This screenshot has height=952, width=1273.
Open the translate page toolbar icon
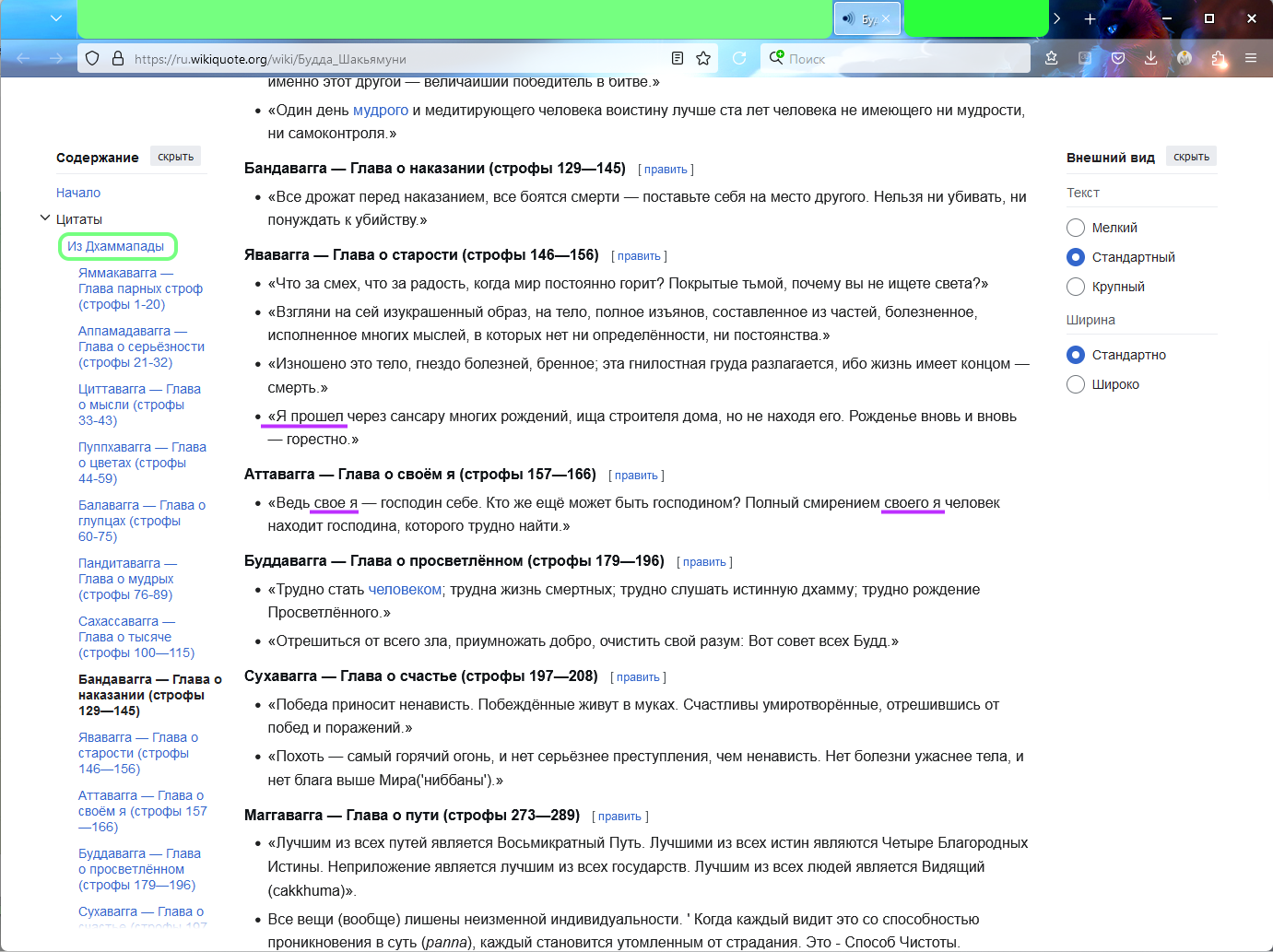(1085, 58)
